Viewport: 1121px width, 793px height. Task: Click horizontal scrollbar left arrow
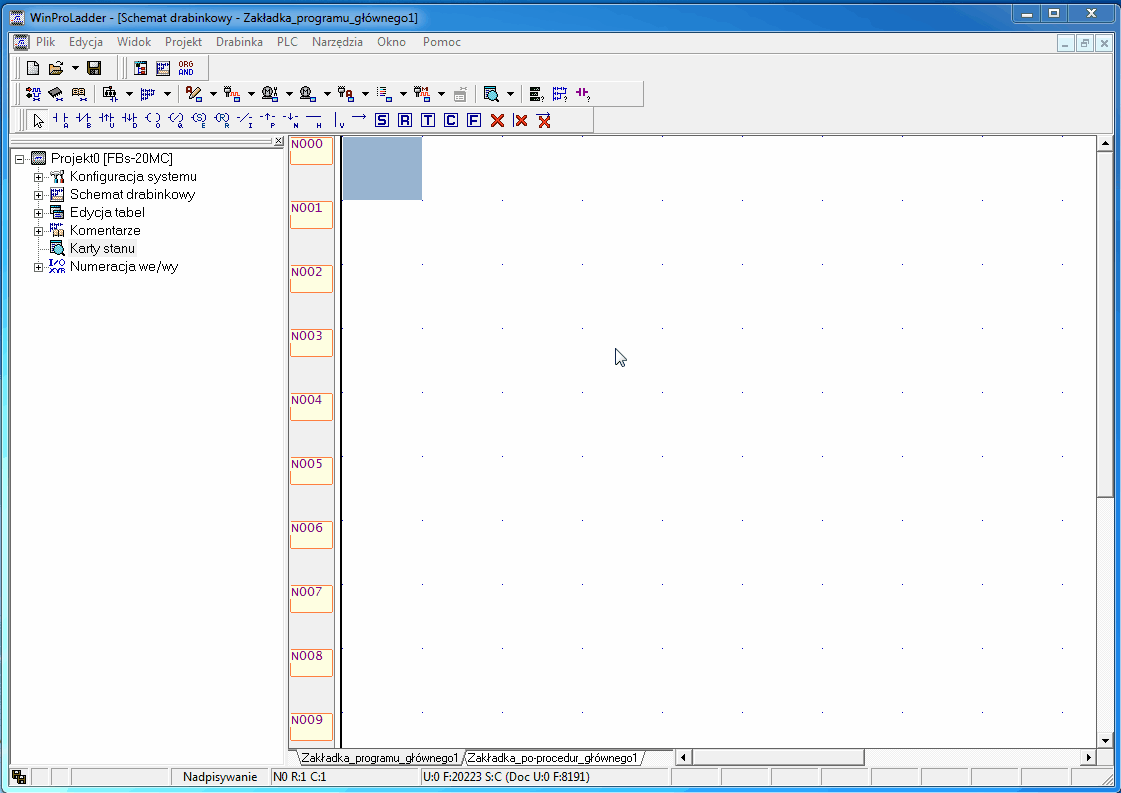[x=683, y=757]
